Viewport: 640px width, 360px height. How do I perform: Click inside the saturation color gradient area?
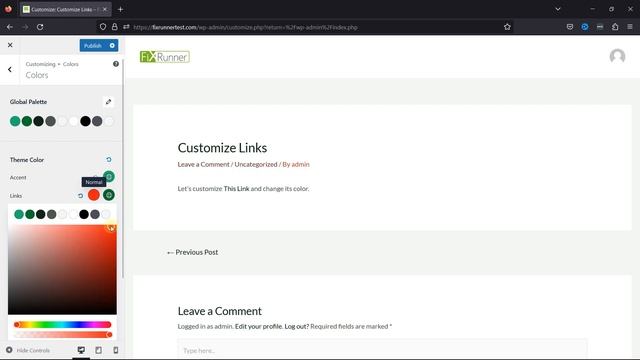click(x=62, y=269)
